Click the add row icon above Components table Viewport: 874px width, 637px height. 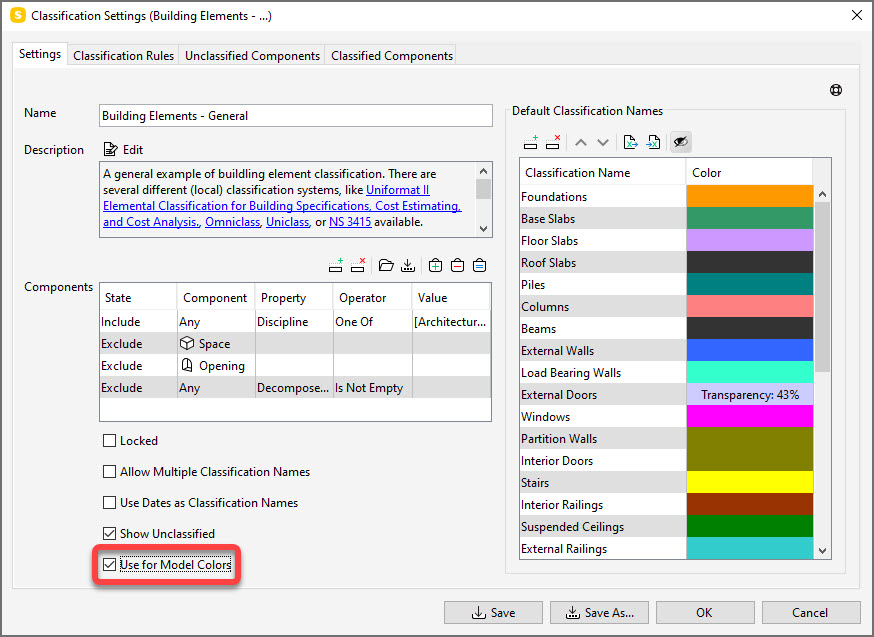pyautogui.click(x=336, y=265)
